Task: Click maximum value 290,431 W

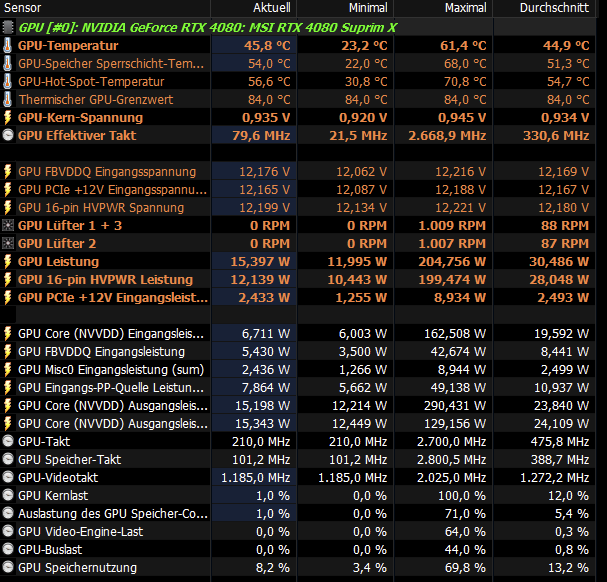Action: click(455, 405)
